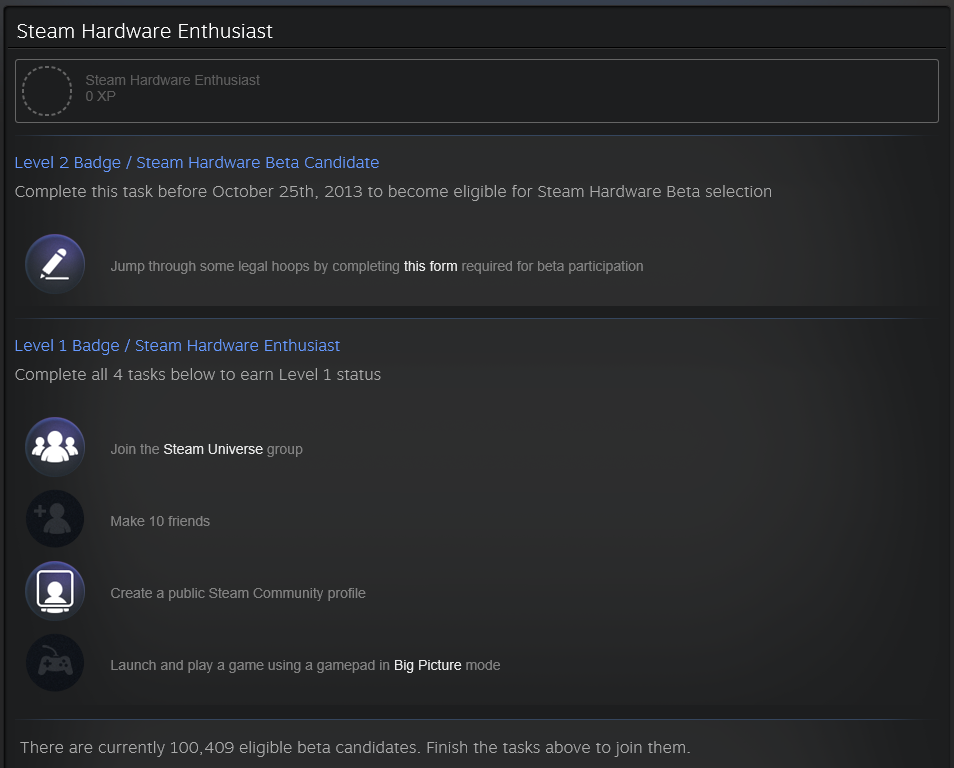
Task: Click the Make 10 friends add-friend icon
Action: pyautogui.click(x=55, y=519)
